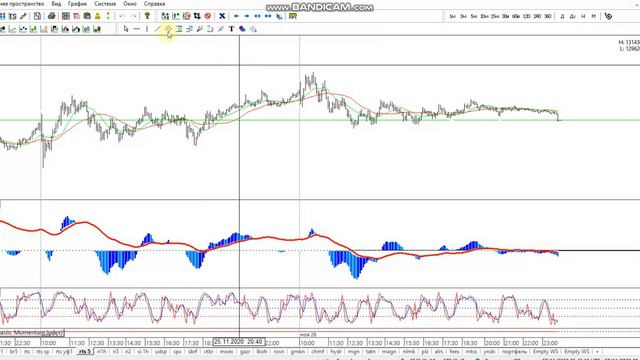
Task: Open the mtss workspace tab
Action: coord(471,351)
